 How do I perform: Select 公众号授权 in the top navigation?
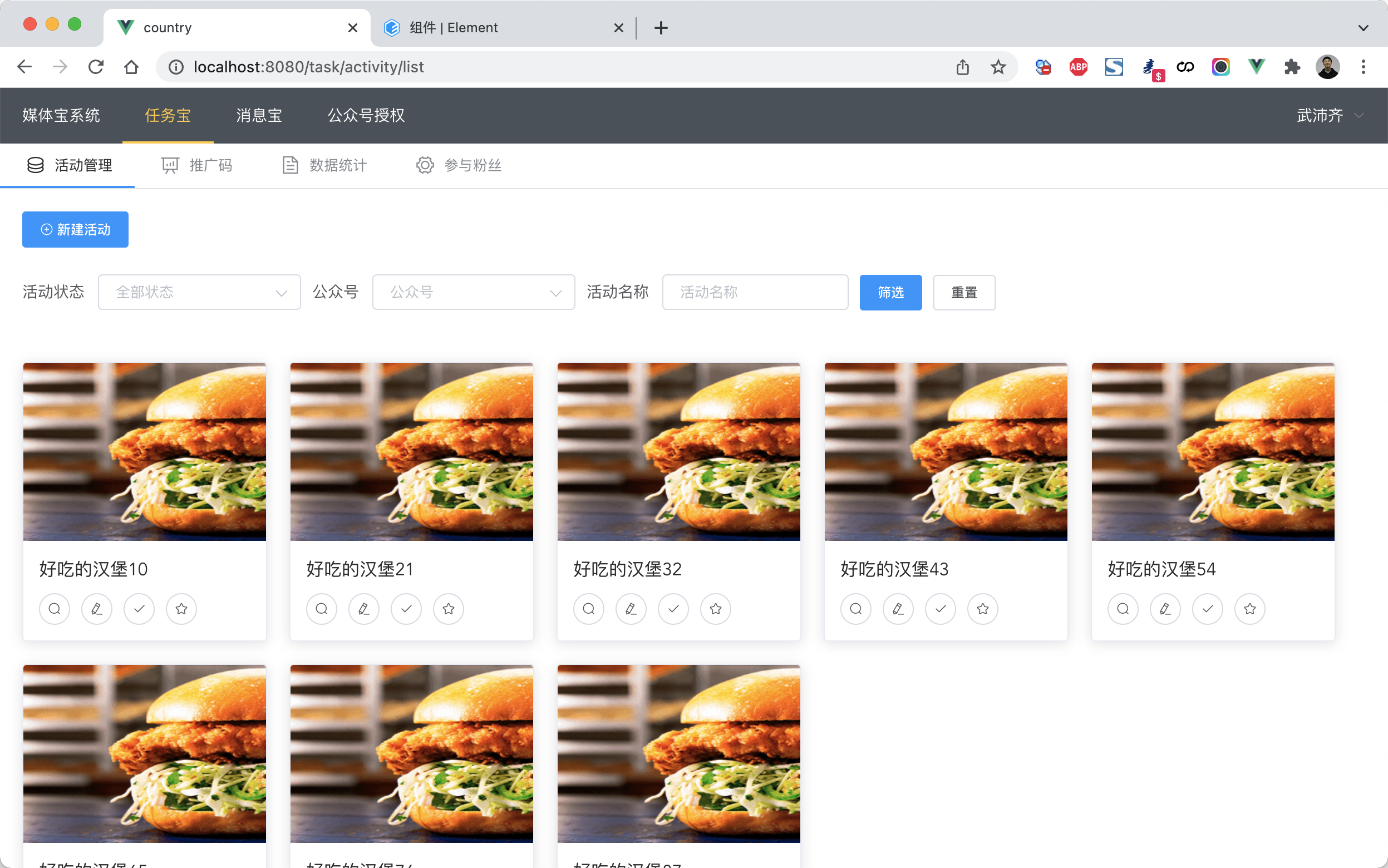(366, 115)
